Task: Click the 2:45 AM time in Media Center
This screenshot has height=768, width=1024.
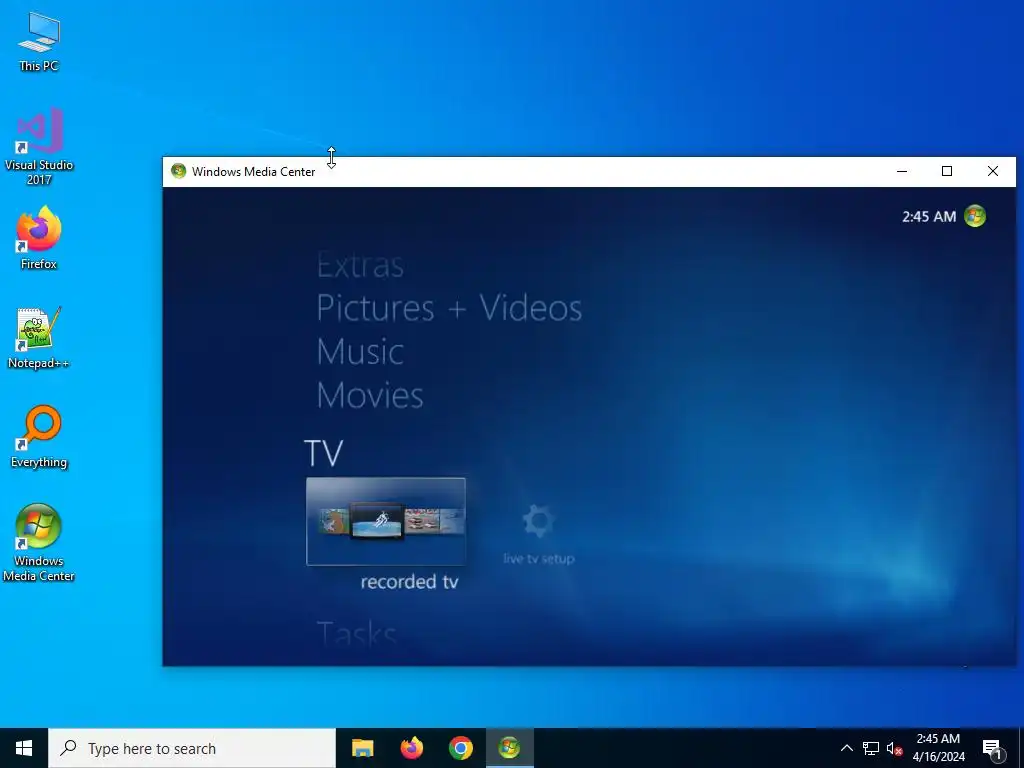Action: [929, 216]
